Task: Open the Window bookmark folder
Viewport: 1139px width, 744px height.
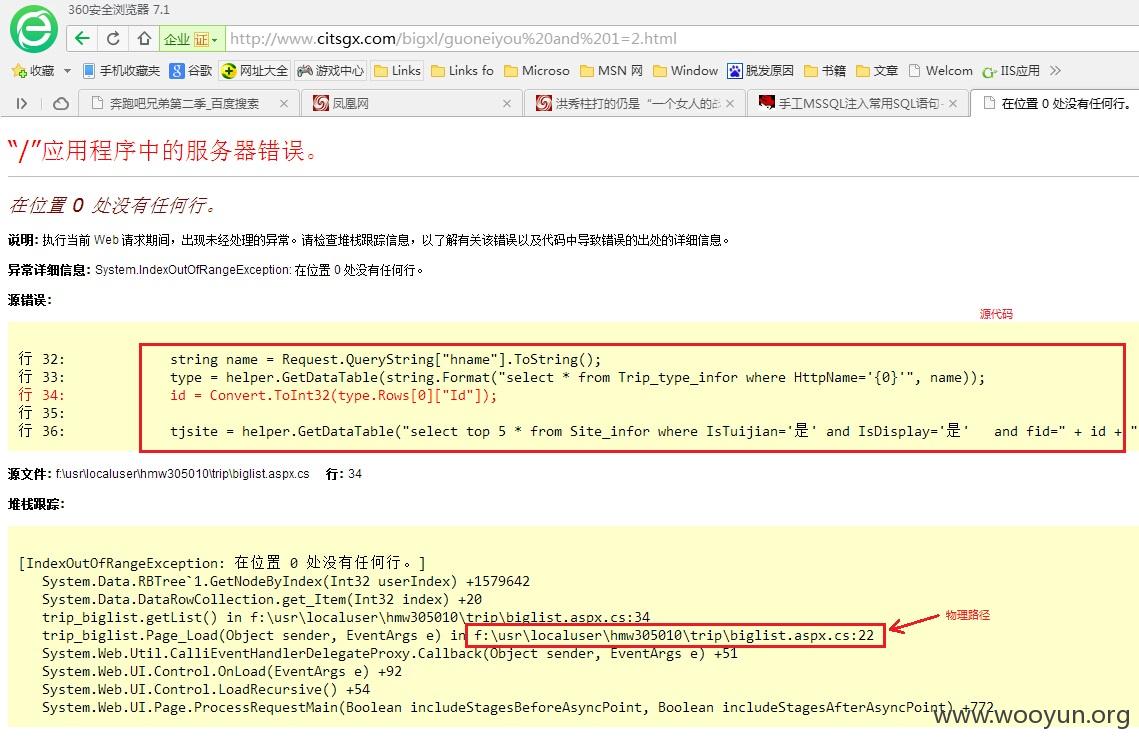Action: click(x=685, y=70)
